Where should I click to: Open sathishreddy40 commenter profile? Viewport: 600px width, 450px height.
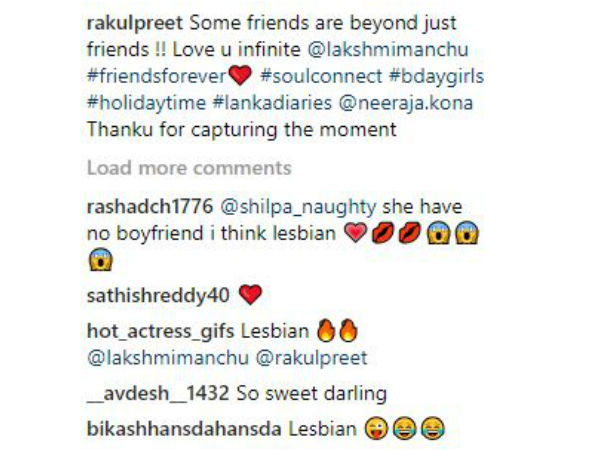(158, 297)
